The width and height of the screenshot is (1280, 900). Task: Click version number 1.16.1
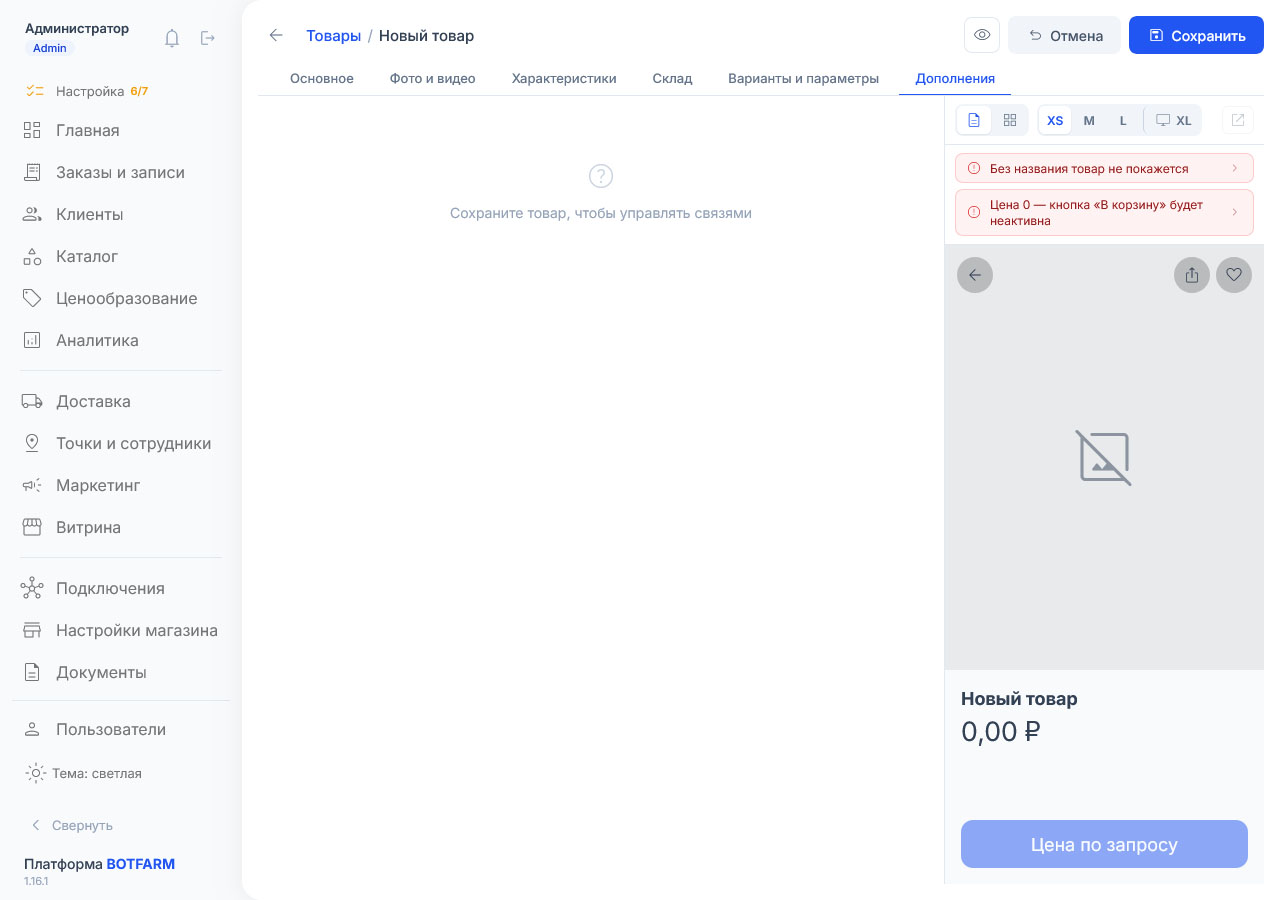click(x=36, y=881)
